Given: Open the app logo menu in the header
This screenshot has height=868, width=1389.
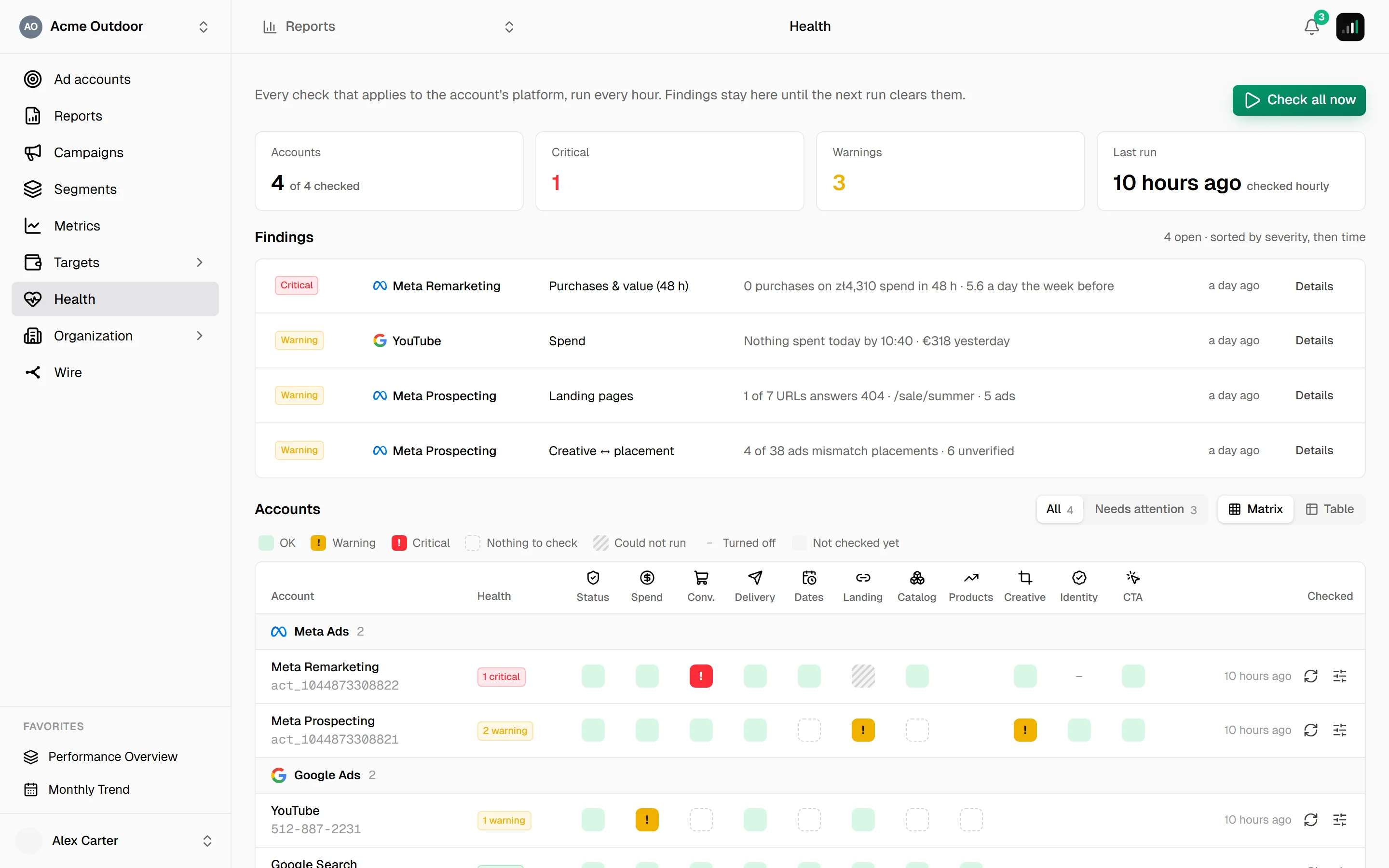Looking at the screenshot, I should pyautogui.click(x=1350, y=27).
